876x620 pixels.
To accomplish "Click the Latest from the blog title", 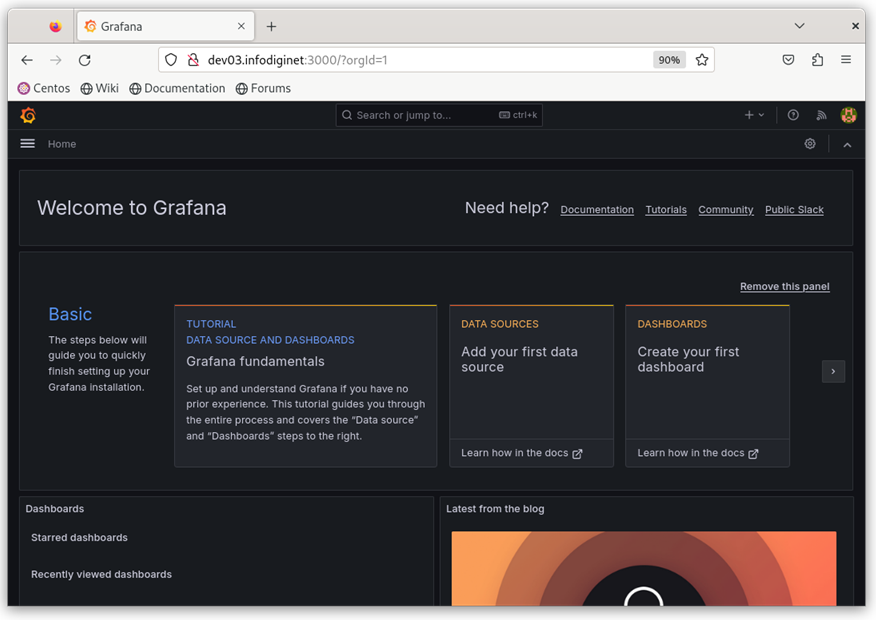I will (495, 509).
